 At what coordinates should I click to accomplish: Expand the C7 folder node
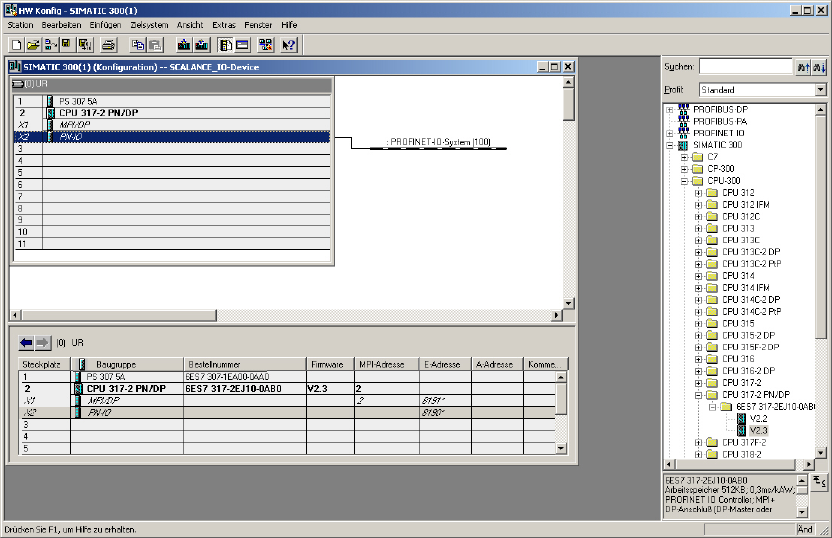684,157
